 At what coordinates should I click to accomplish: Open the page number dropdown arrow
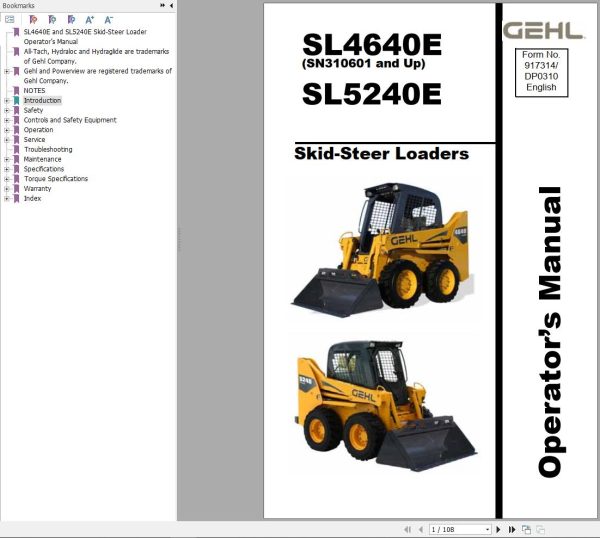tap(487, 530)
